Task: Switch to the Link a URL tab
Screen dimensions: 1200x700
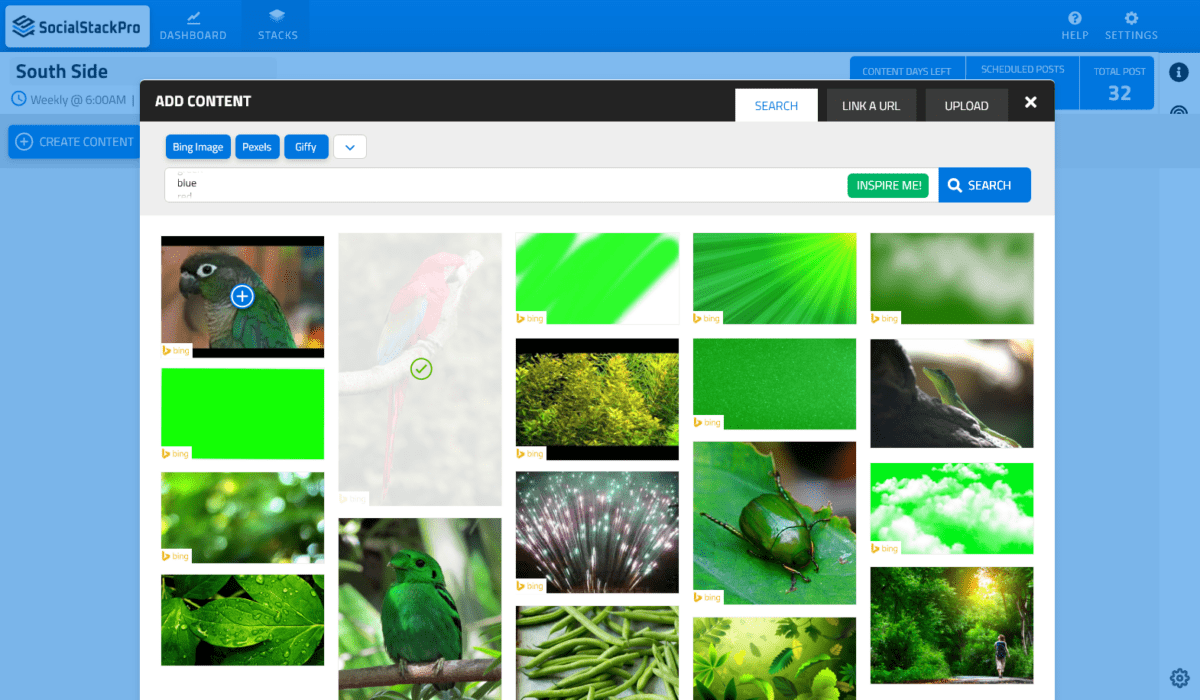Action: pos(870,106)
